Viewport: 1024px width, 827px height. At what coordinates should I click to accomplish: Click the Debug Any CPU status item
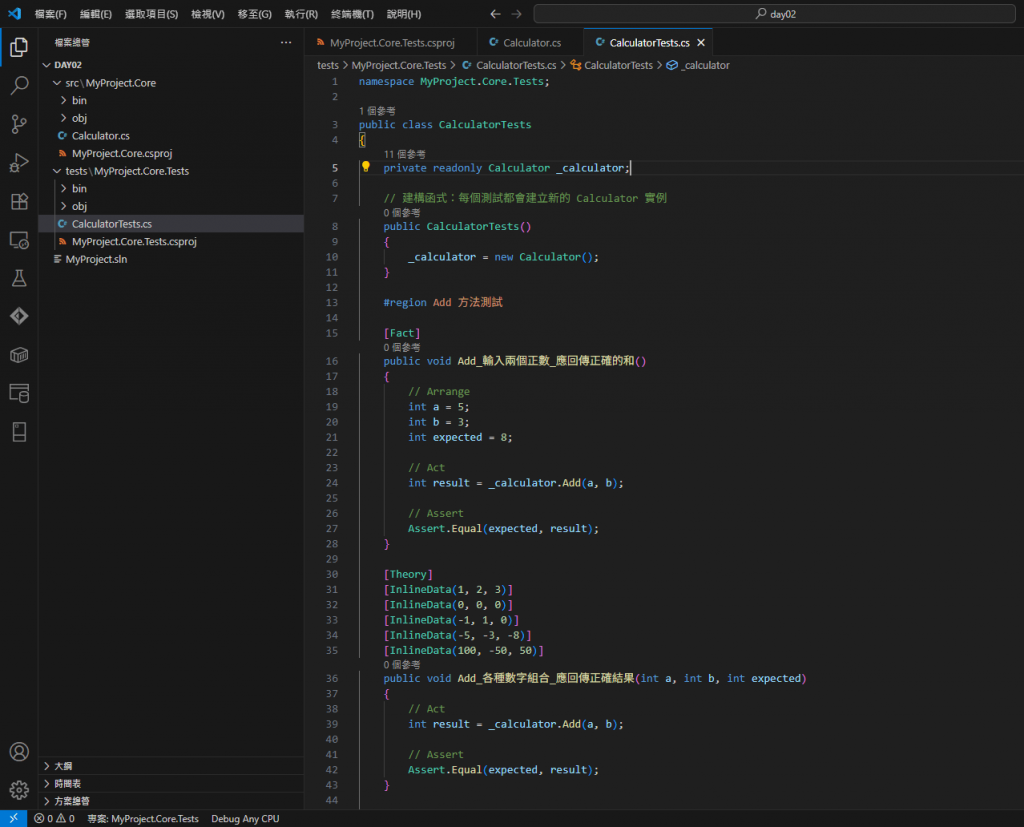click(x=245, y=819)
